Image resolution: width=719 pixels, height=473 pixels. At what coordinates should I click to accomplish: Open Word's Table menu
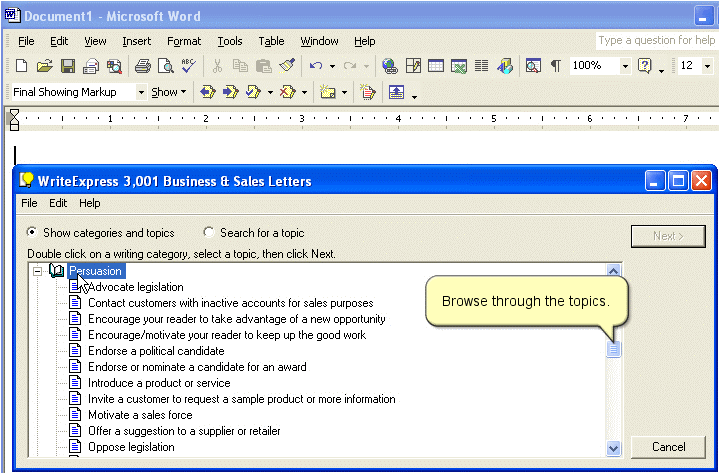click(271, 41)
